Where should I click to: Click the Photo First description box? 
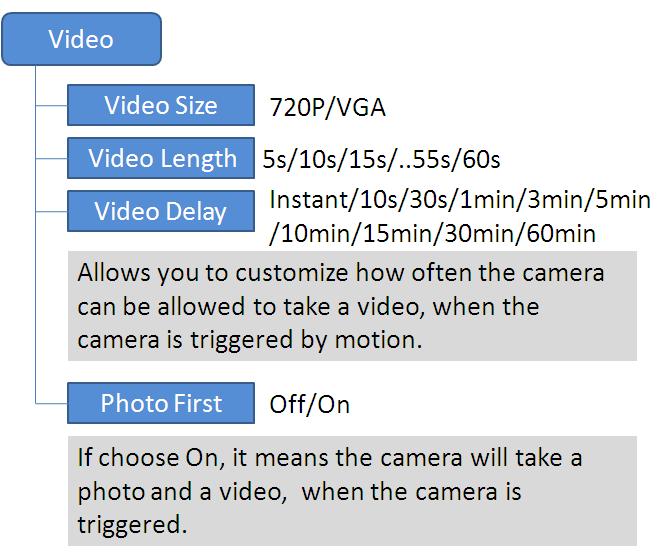tap(352, 491)
